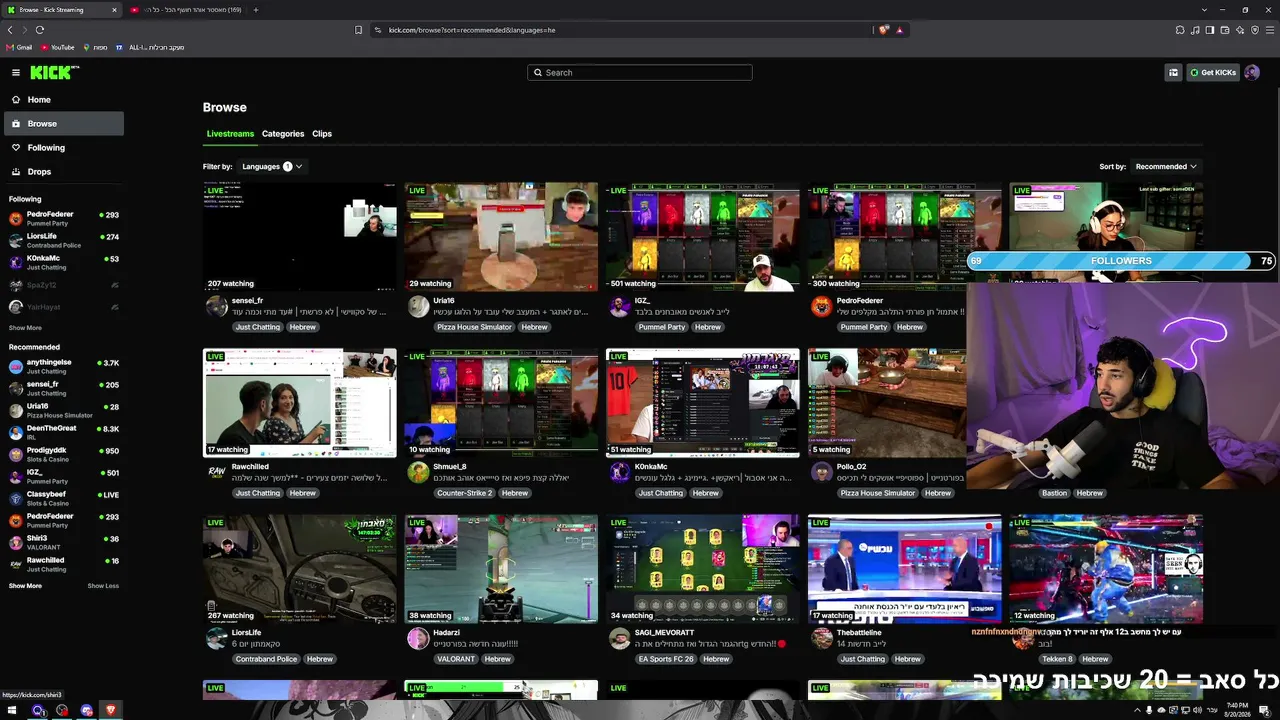This screenshot has width=1280, height=720.
Task: Click K0nkaMc avatar in stream grid
Action: (620, 472)
